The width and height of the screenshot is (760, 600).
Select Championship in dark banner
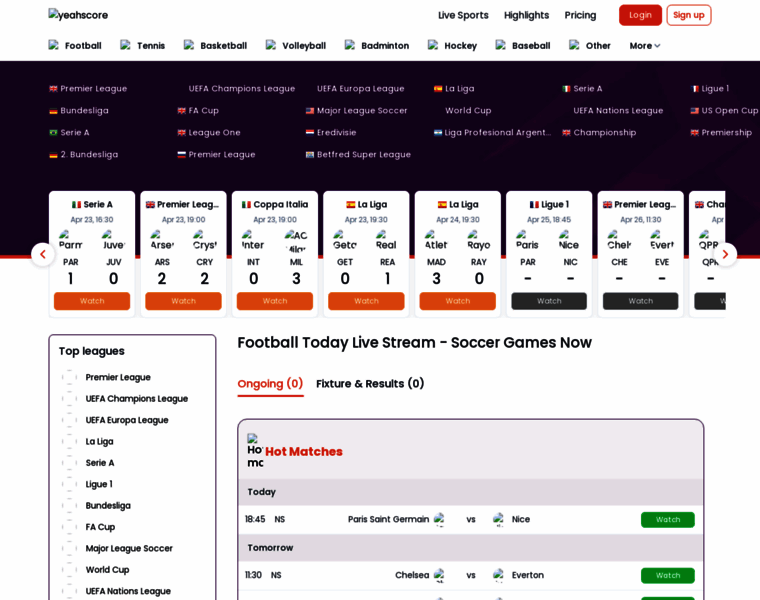pos(599,132)
